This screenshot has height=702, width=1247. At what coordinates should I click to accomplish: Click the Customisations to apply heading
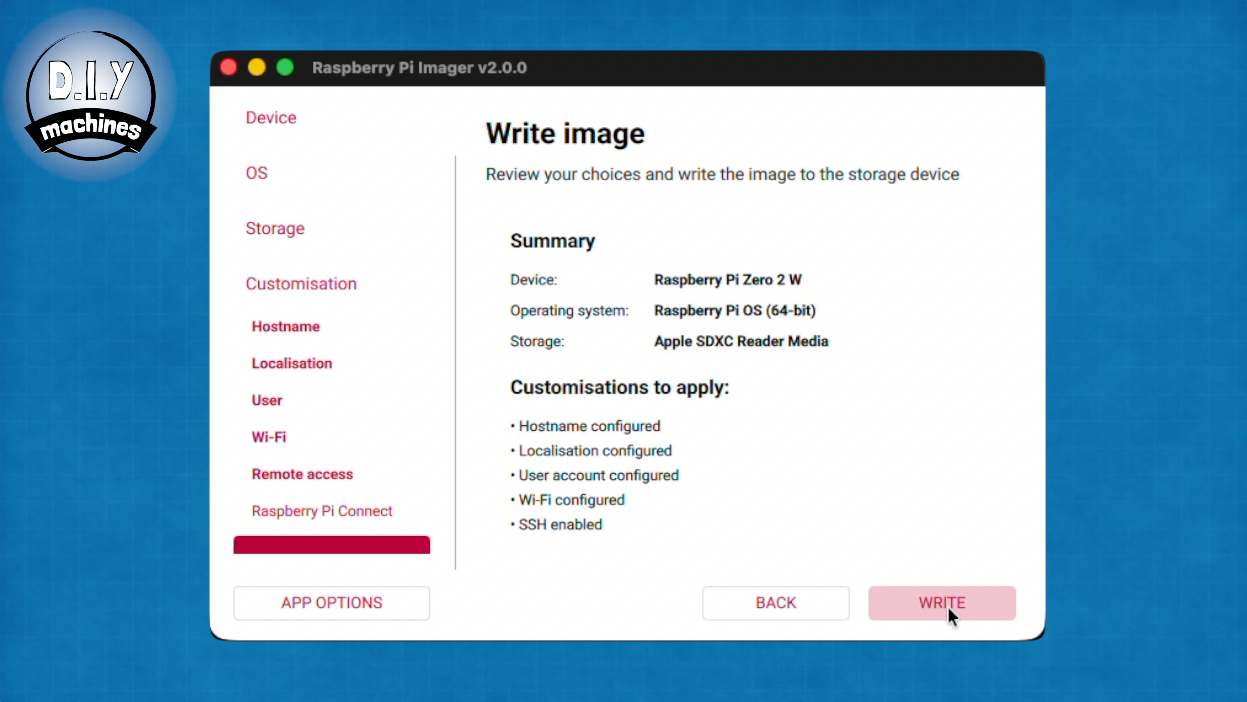point(620,388)
